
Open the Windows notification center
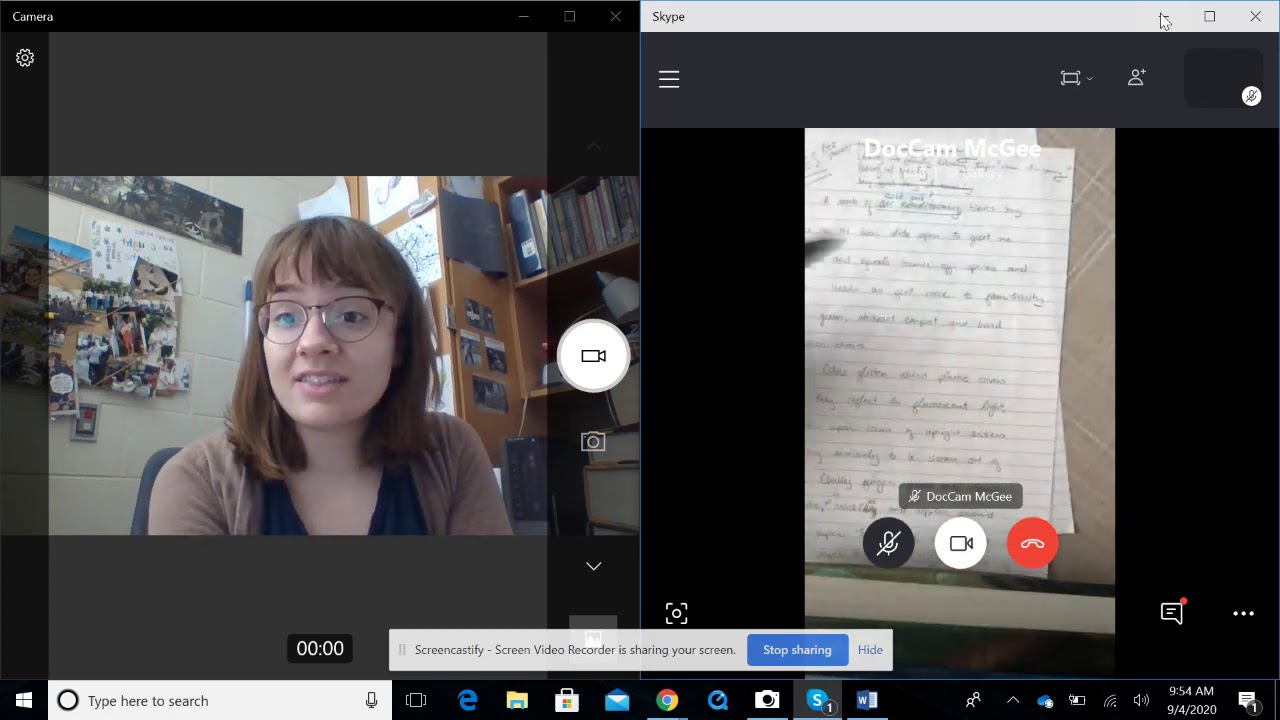coord(1248,700)
